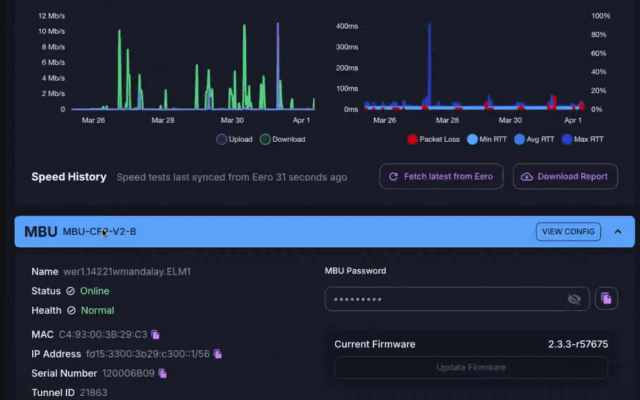Copy the Serial Number
The image size is (640, 400).
click(x=163, y=373)
